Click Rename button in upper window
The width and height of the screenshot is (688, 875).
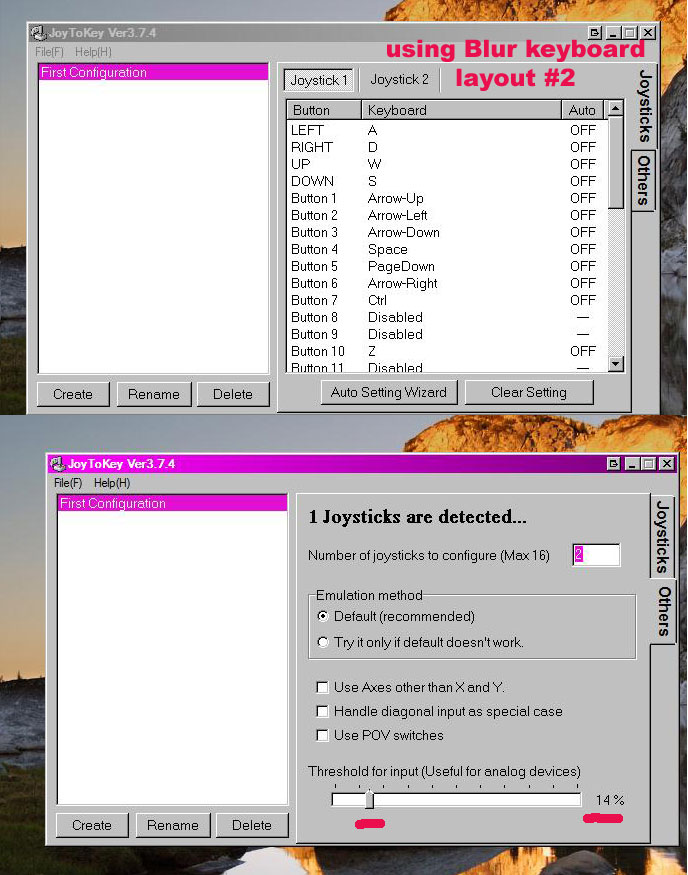154,394
